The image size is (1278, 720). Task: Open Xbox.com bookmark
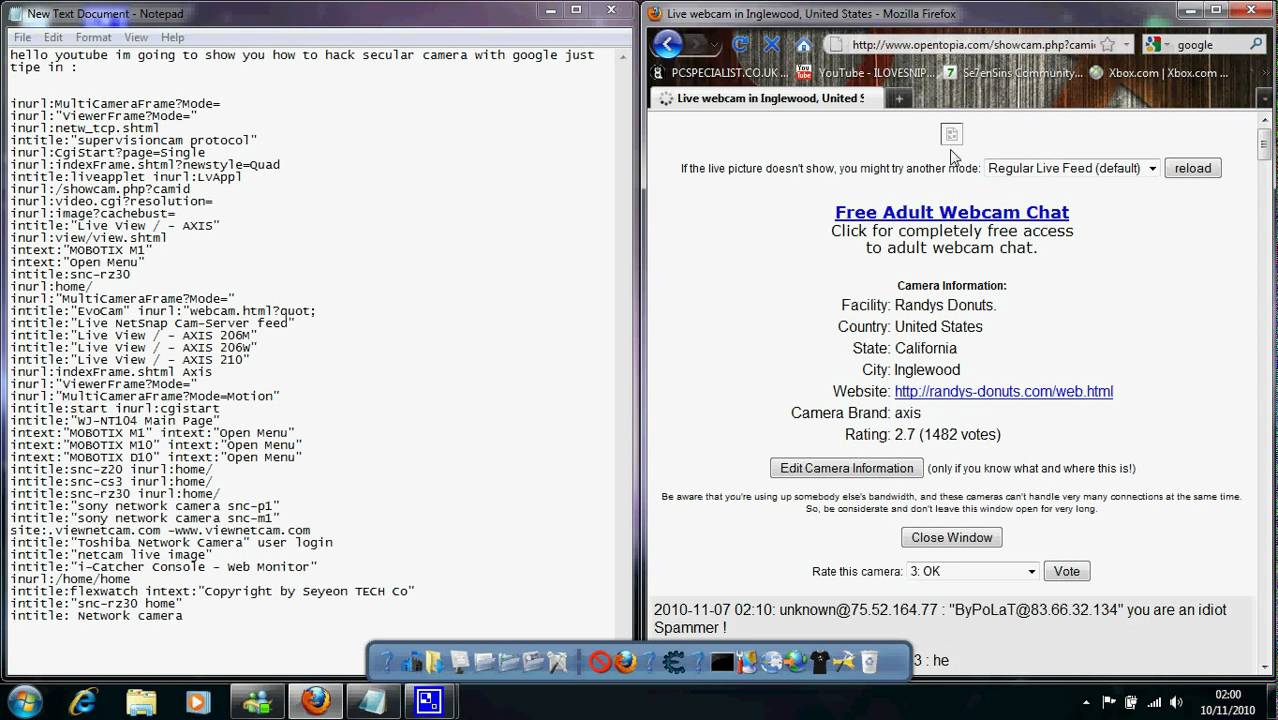[x=1159, y=73]
